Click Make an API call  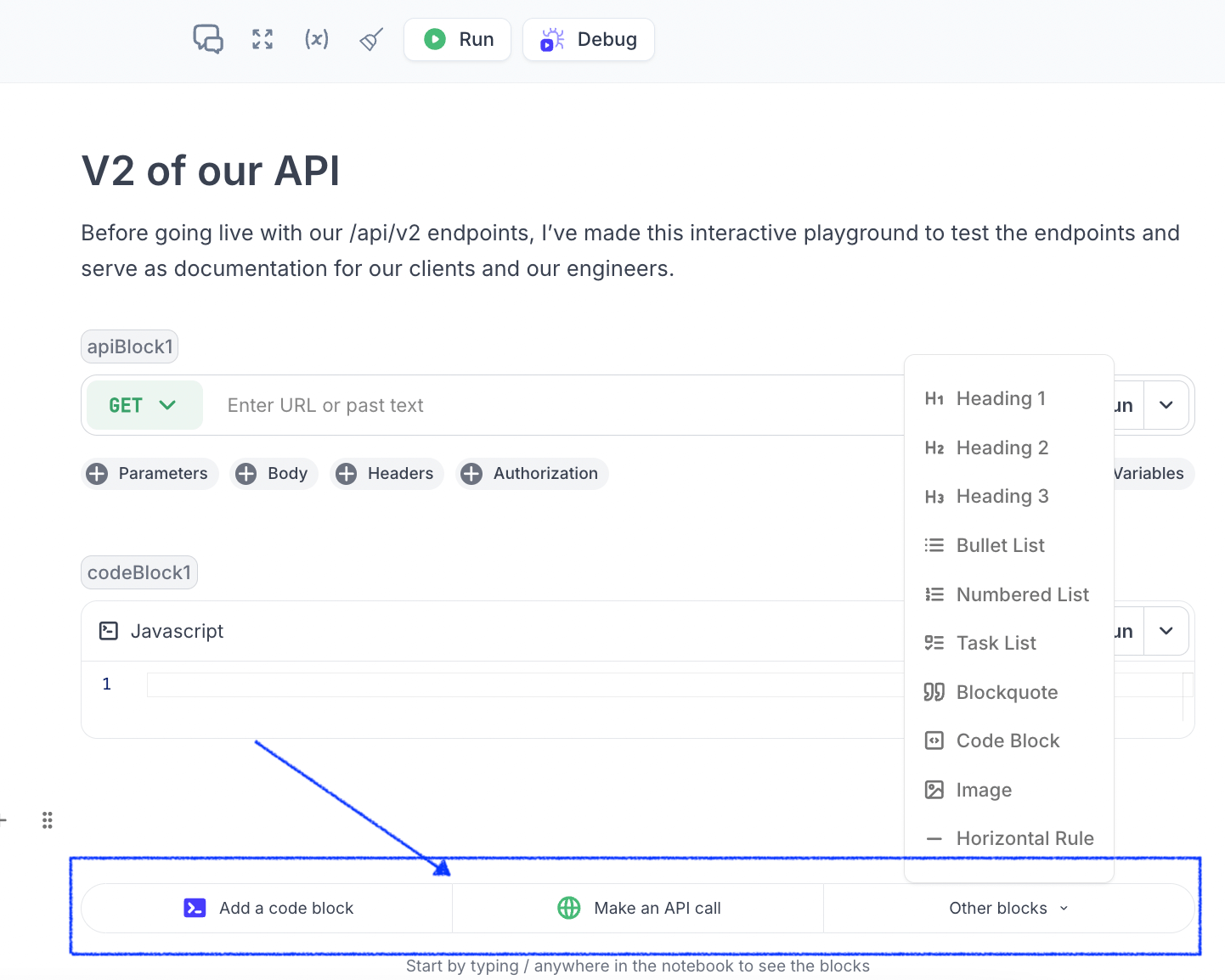[x=638, y=908]
